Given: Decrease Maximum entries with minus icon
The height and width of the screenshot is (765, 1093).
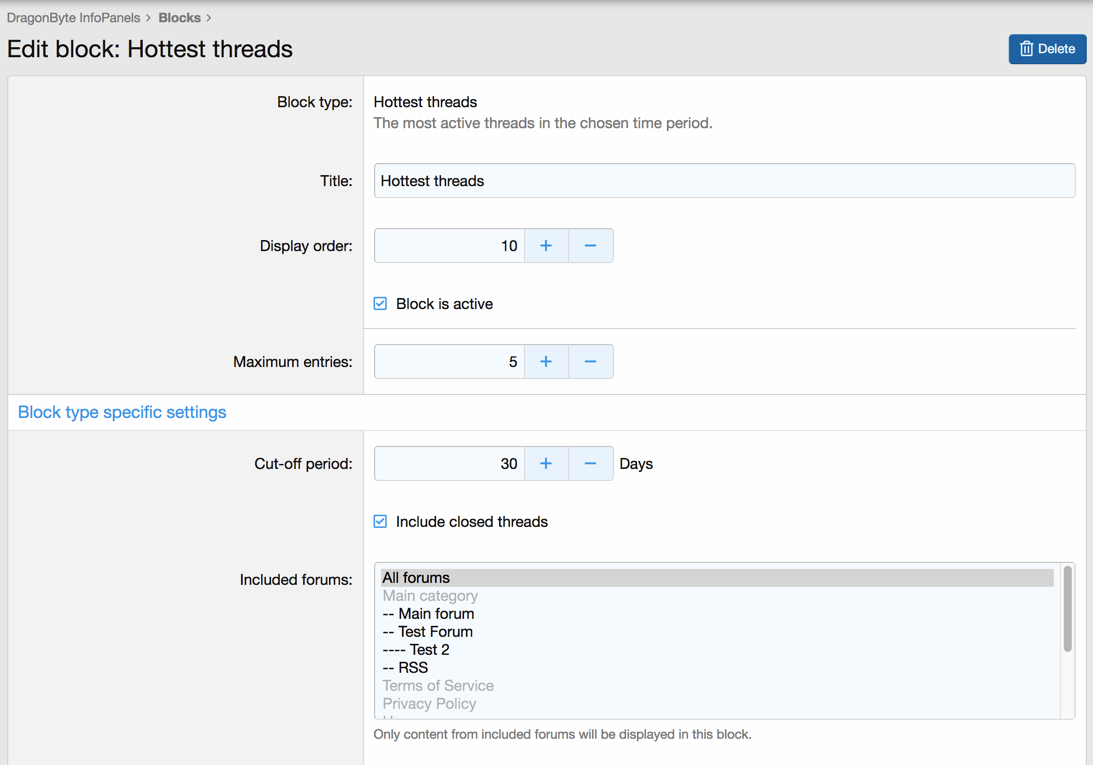Looking at the screenshot, I should pos(590,362).
